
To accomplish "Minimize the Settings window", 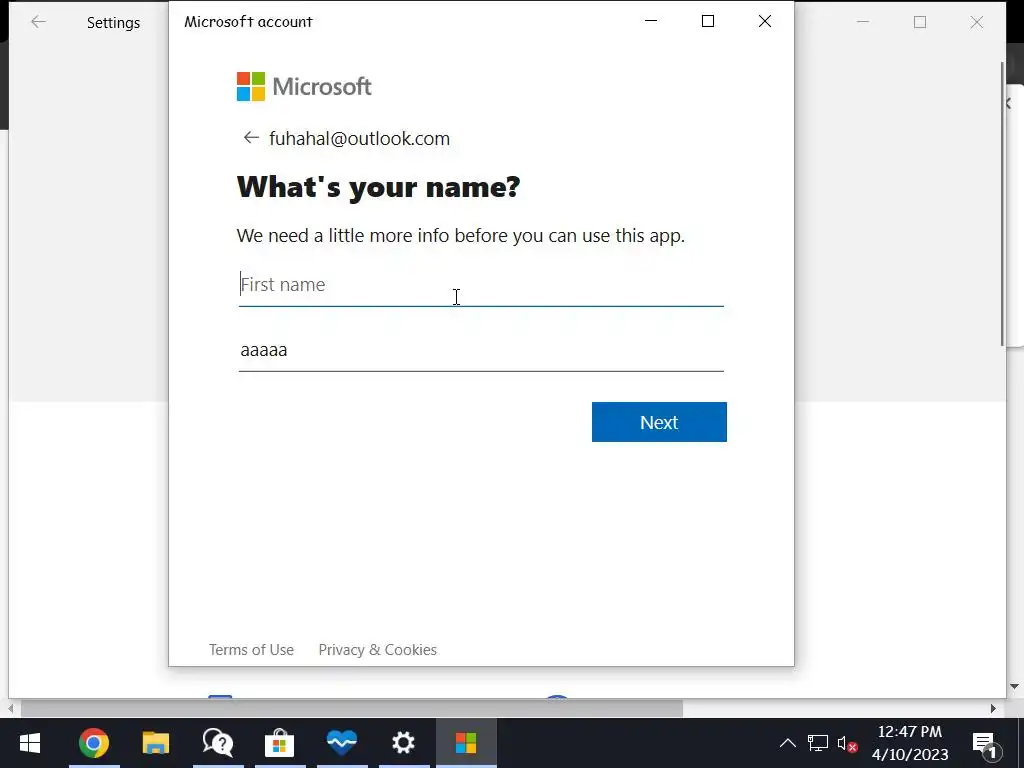I will (x=863, y=22).
